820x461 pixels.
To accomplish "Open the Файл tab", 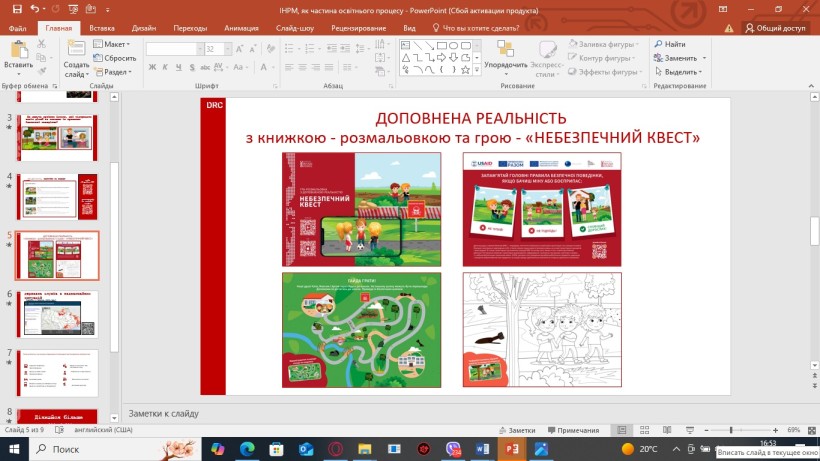I will [17, 28].
